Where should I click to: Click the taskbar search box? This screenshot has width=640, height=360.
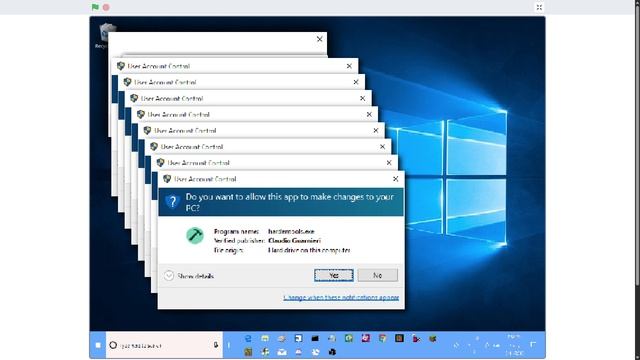click(164, 345)
